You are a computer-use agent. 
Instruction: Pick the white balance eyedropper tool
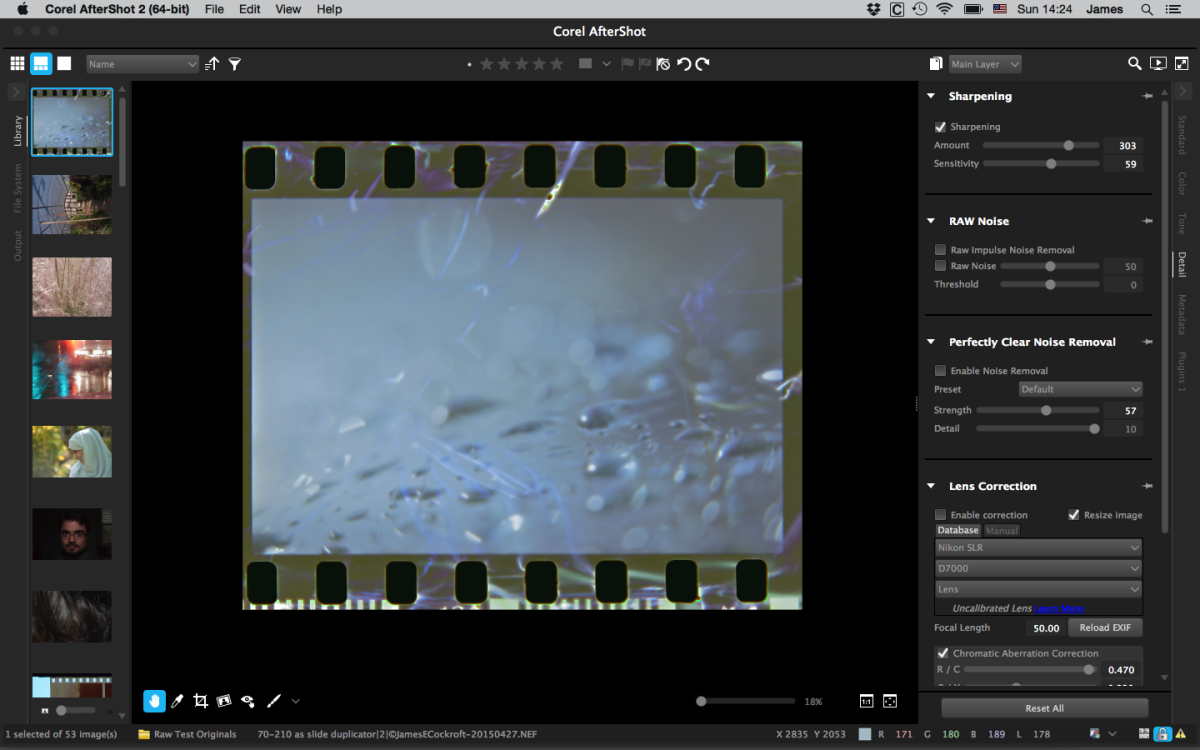177,701
